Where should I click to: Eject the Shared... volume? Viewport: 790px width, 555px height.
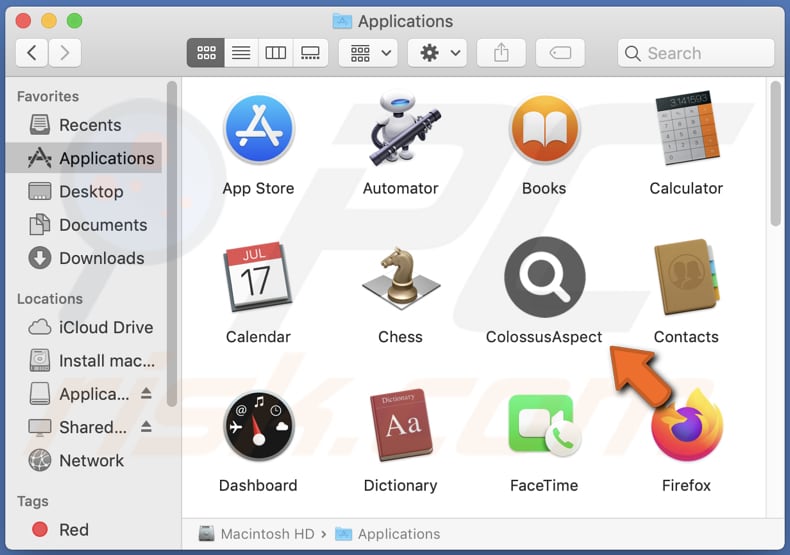pyautogui.click(x=146, y=427)
